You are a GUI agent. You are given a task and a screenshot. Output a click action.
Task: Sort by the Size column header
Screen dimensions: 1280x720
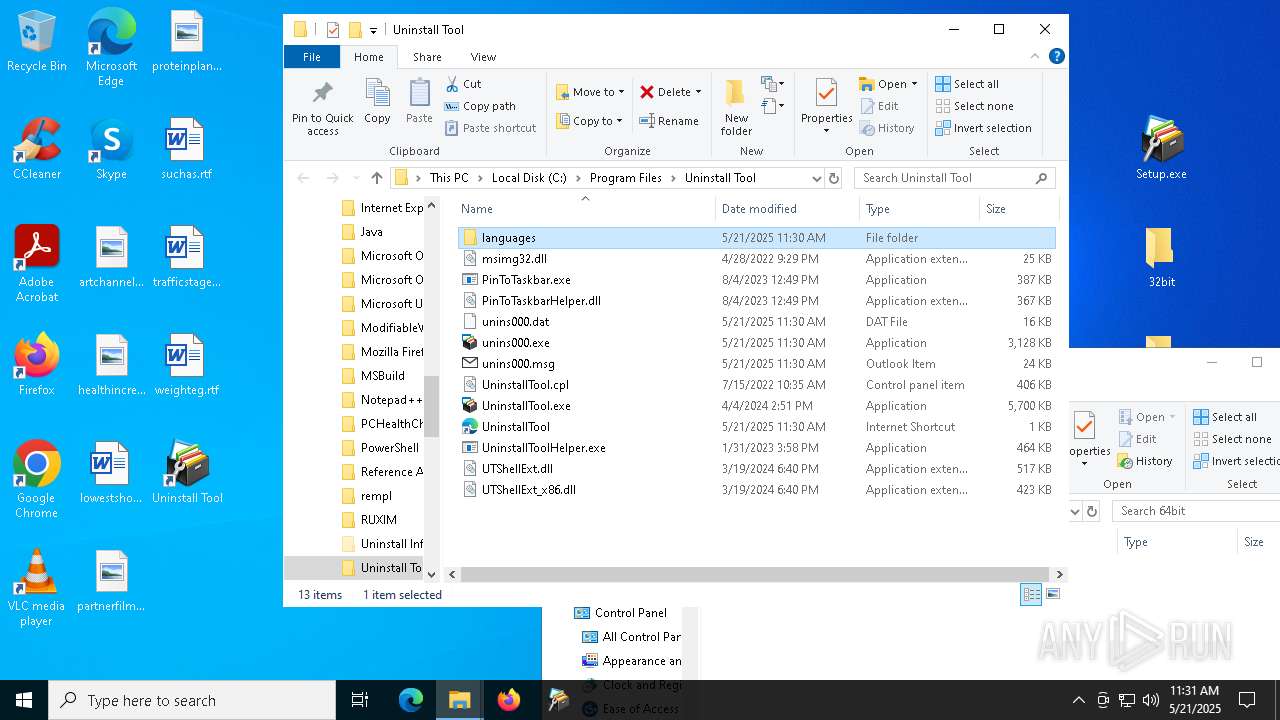[x=1017, y=209]
